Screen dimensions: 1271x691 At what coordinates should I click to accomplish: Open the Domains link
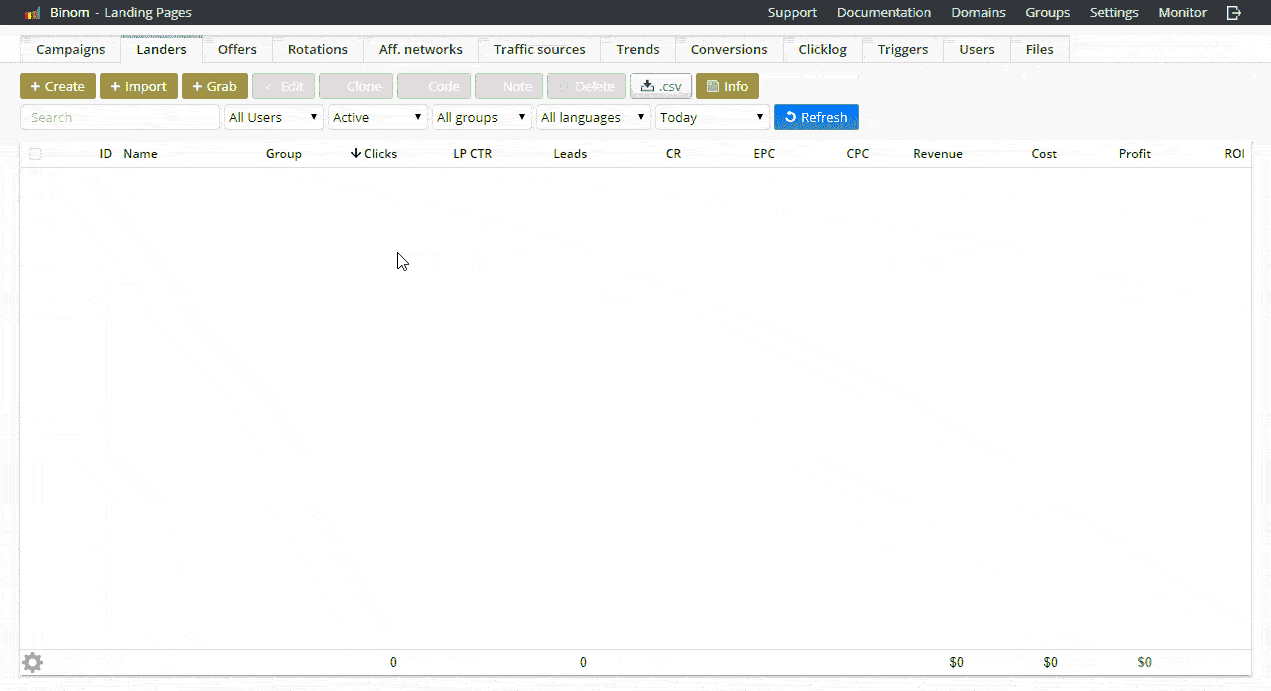[x=978, y=13]
